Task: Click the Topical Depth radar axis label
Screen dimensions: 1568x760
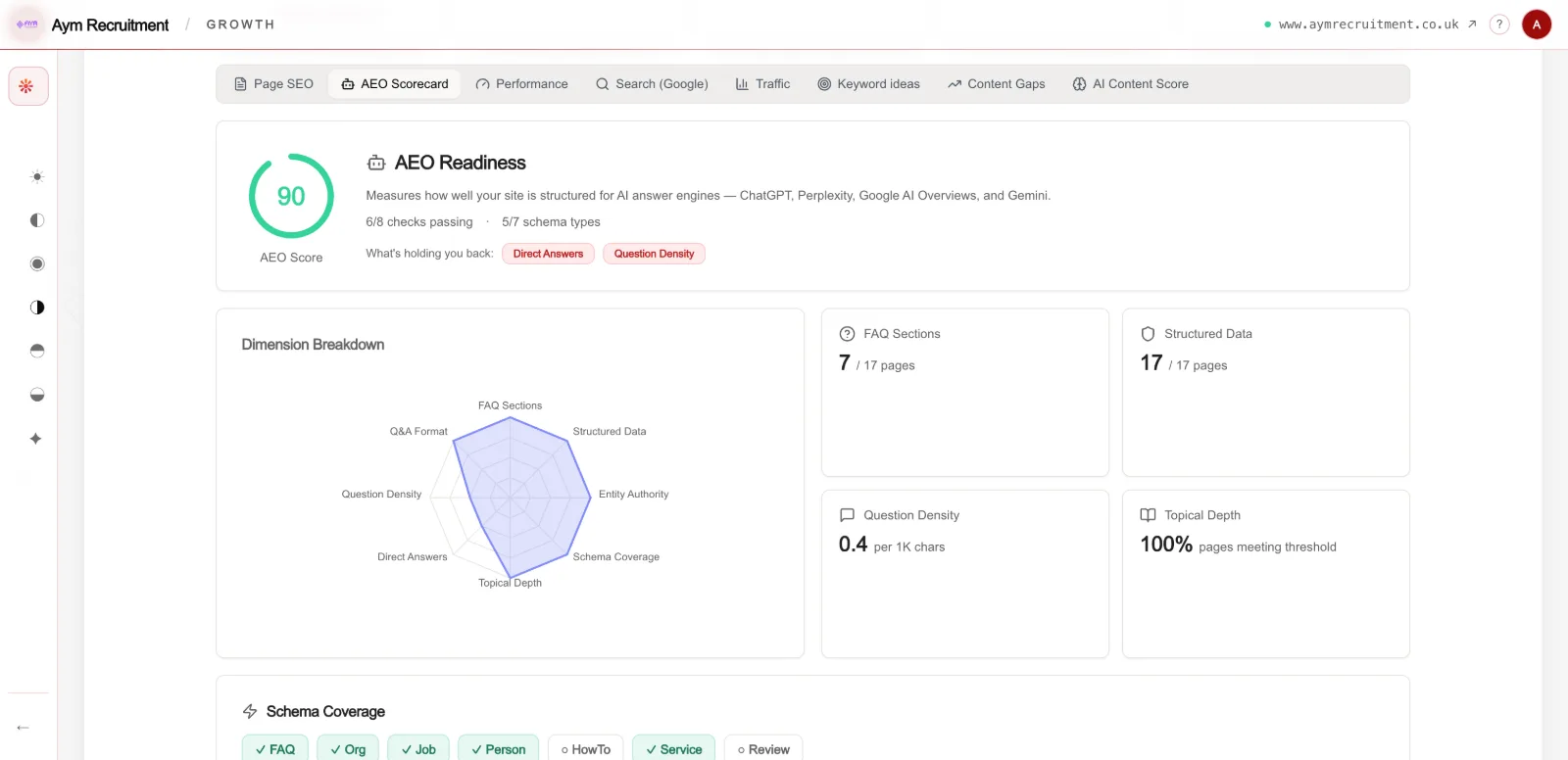Action: [x=510, y=583]
